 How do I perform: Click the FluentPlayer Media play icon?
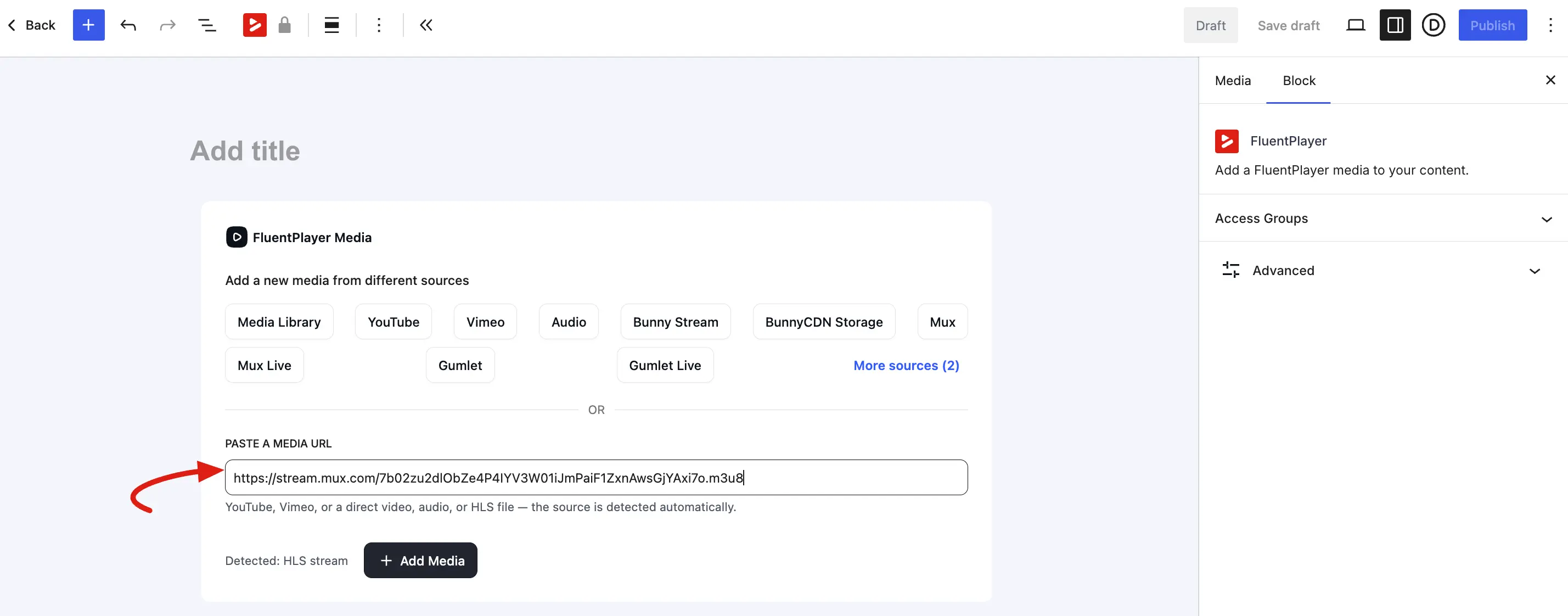236,237
